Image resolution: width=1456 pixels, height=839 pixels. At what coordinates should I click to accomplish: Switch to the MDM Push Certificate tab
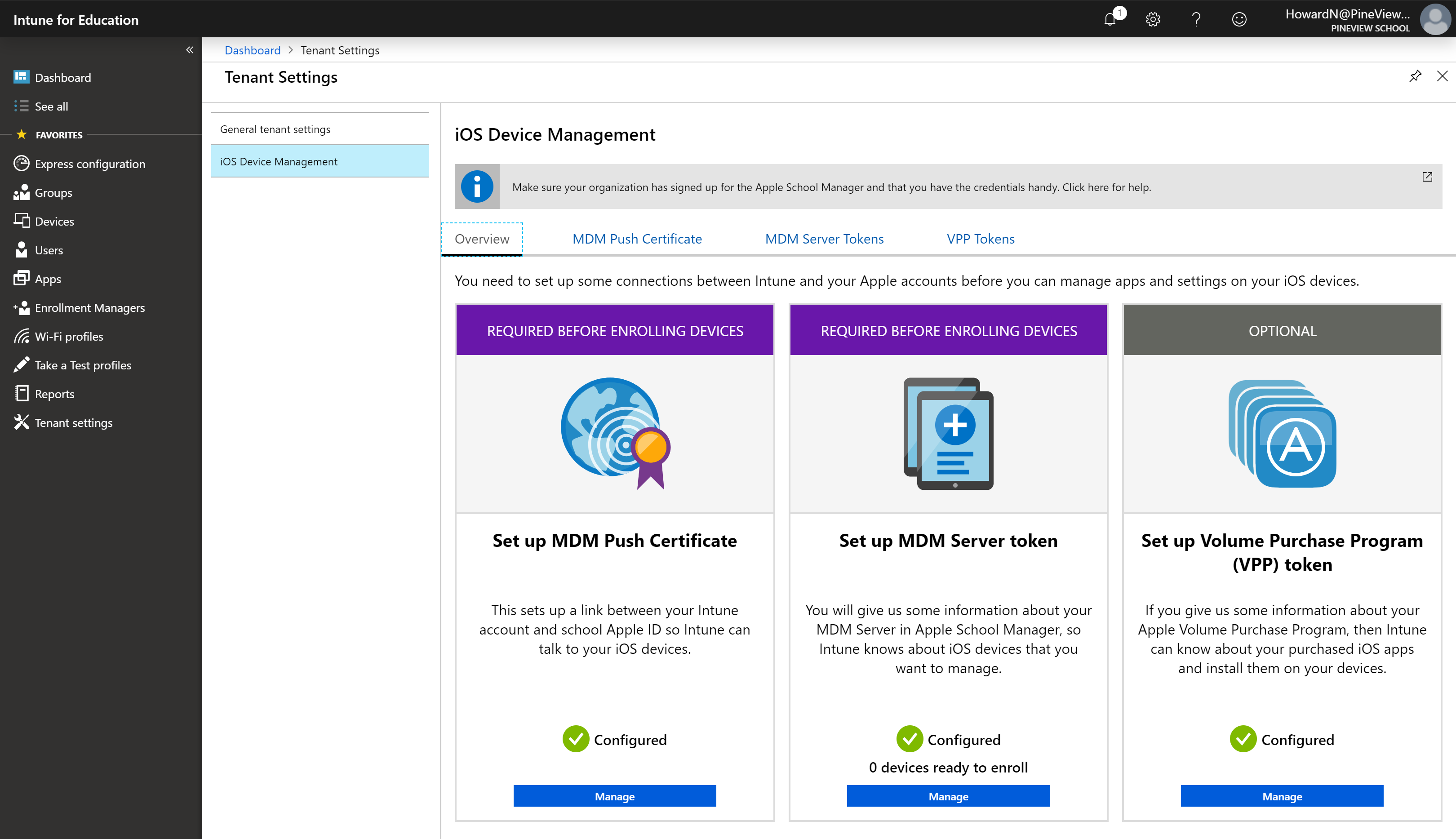click(637, 239)
